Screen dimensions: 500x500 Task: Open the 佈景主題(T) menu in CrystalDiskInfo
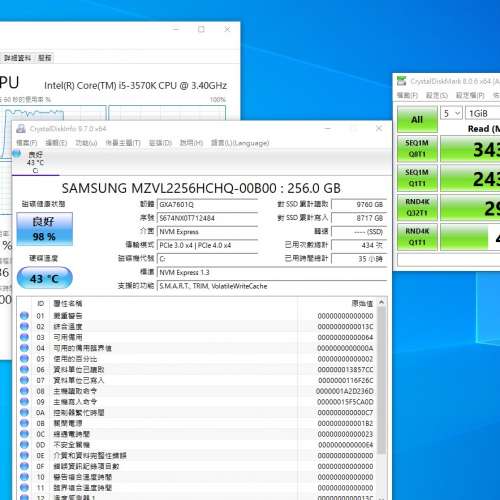[123, 143]
